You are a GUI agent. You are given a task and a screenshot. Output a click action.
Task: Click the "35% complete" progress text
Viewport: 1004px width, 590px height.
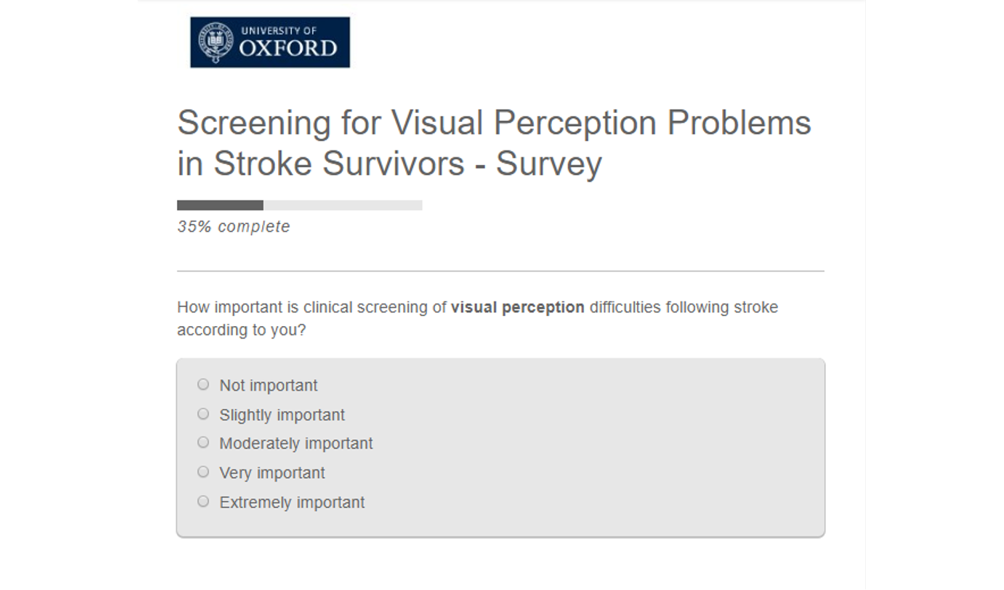pos(234,227)
